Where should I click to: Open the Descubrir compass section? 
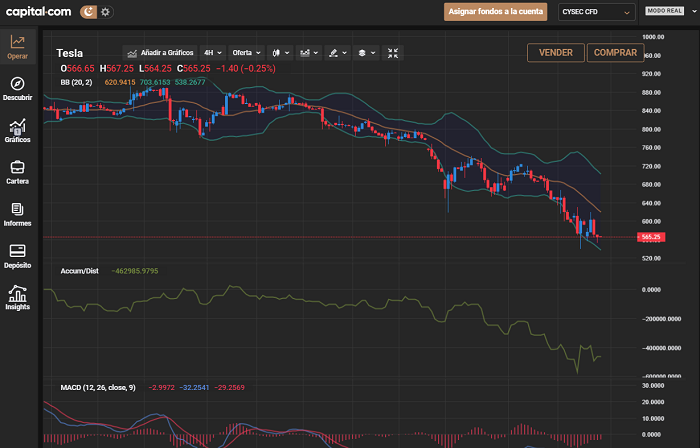[17, 89]
